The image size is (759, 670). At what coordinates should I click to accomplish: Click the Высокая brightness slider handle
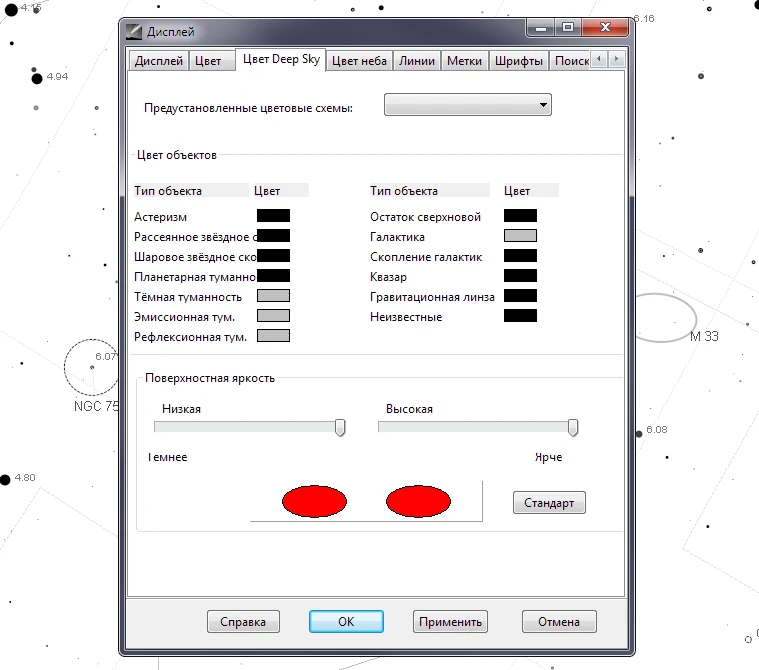pyautogui.click(x=573, y=427)
